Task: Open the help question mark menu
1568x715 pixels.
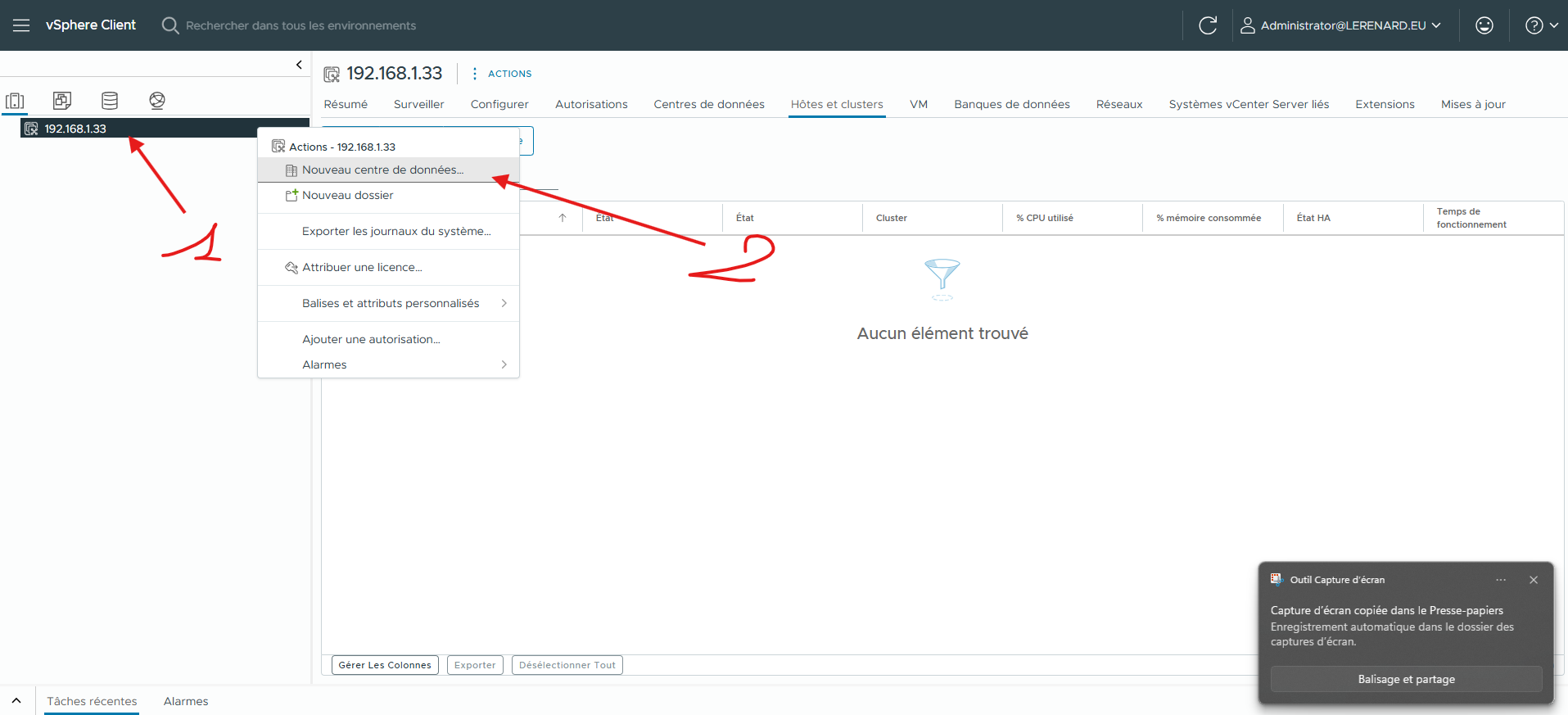Action: click(1541, 25)
